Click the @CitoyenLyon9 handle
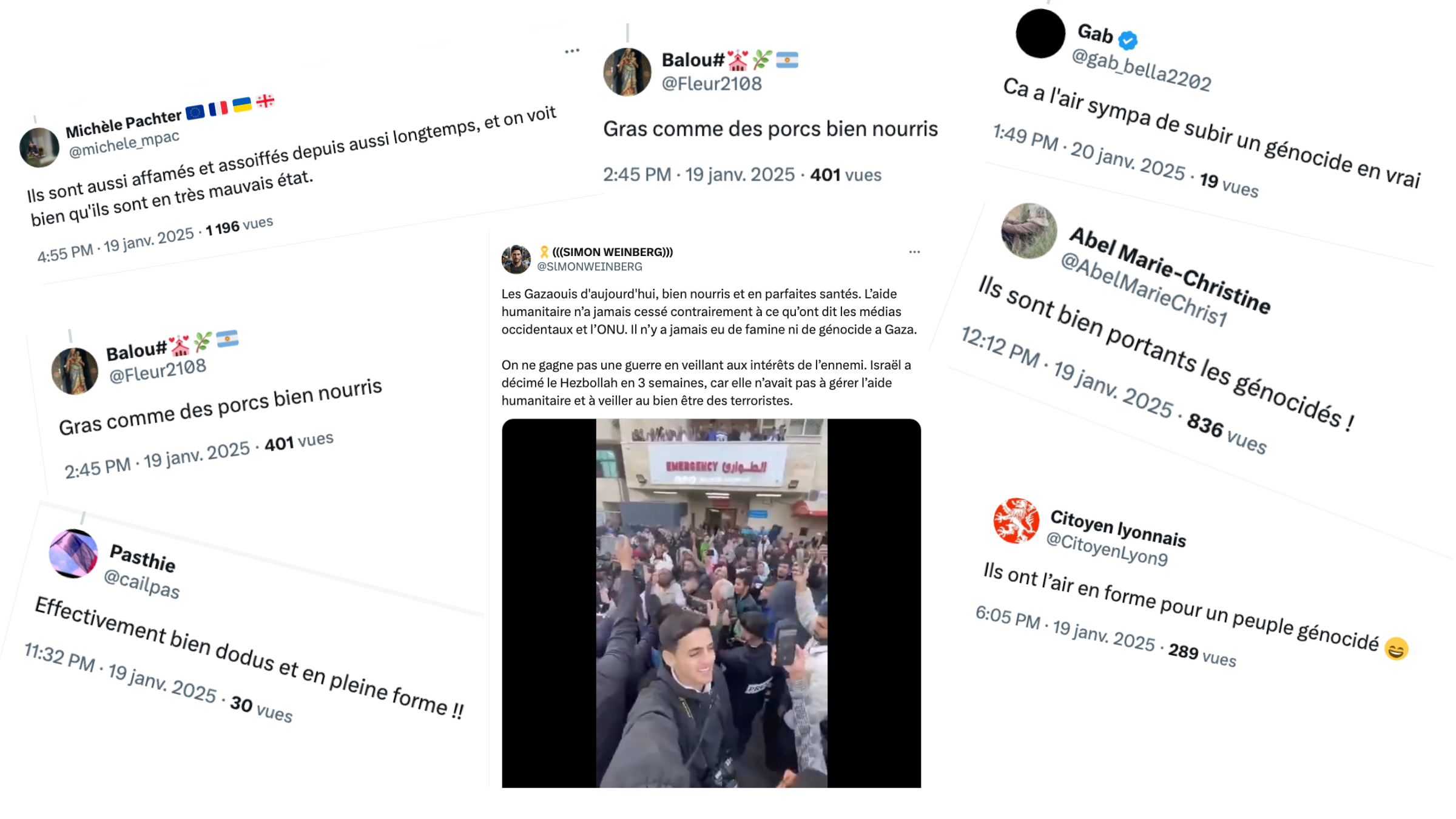 (x=1107, y=550)
